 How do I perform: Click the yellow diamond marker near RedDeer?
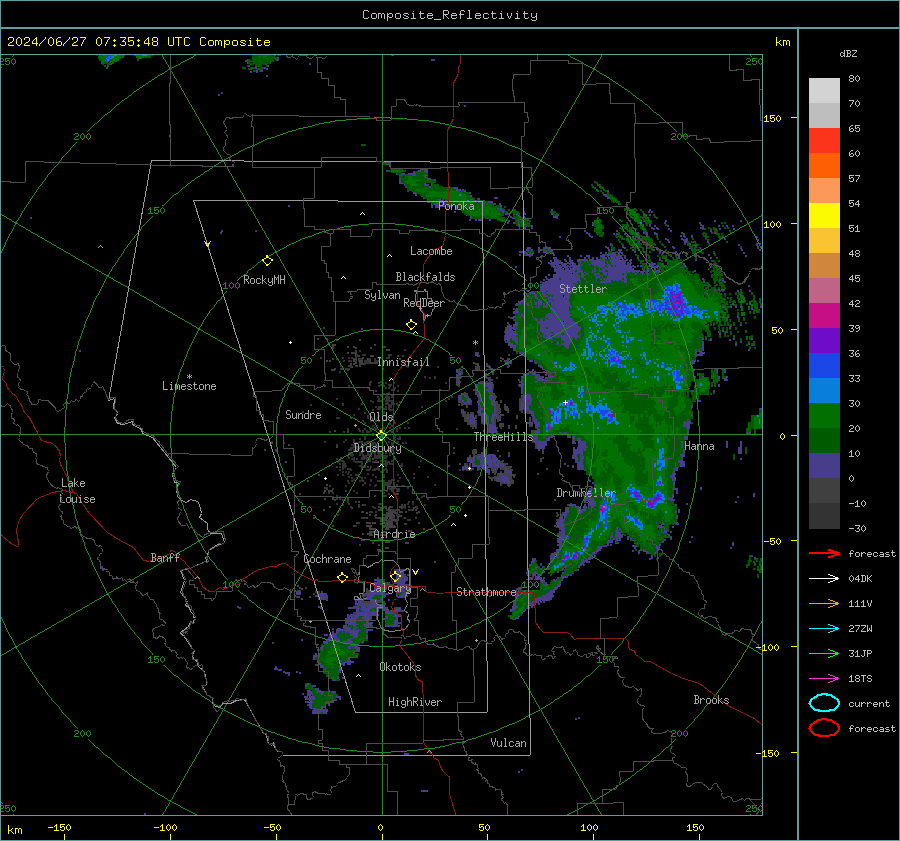(x=411, y=325)
